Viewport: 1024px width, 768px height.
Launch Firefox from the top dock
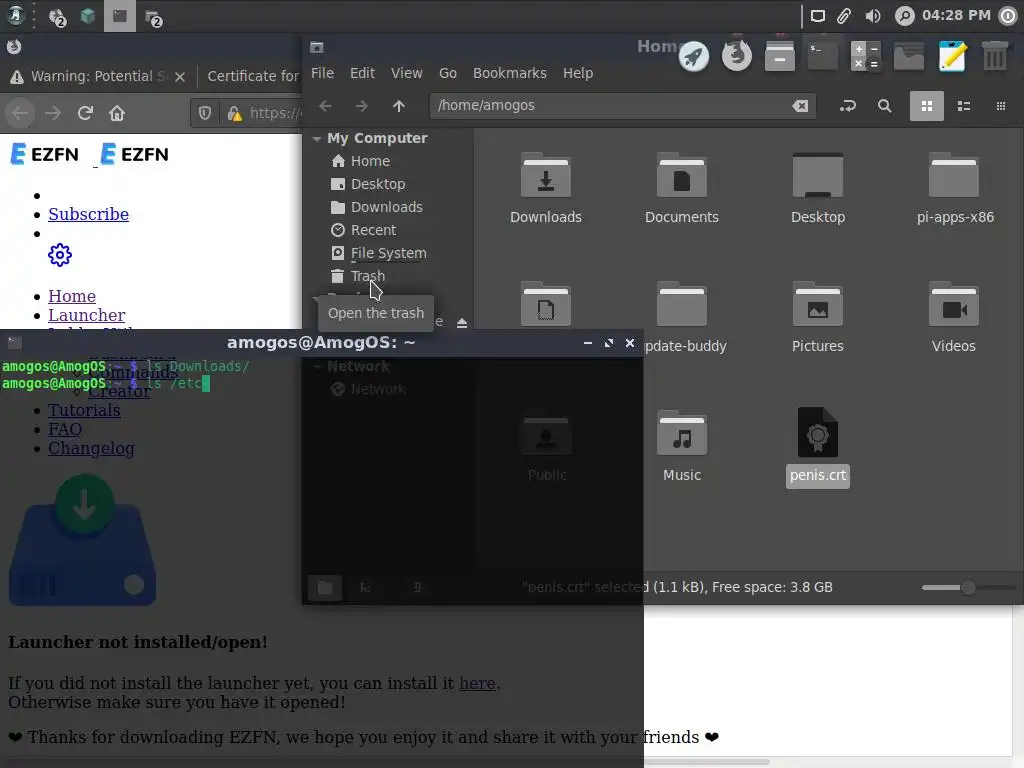coord(737,56)
